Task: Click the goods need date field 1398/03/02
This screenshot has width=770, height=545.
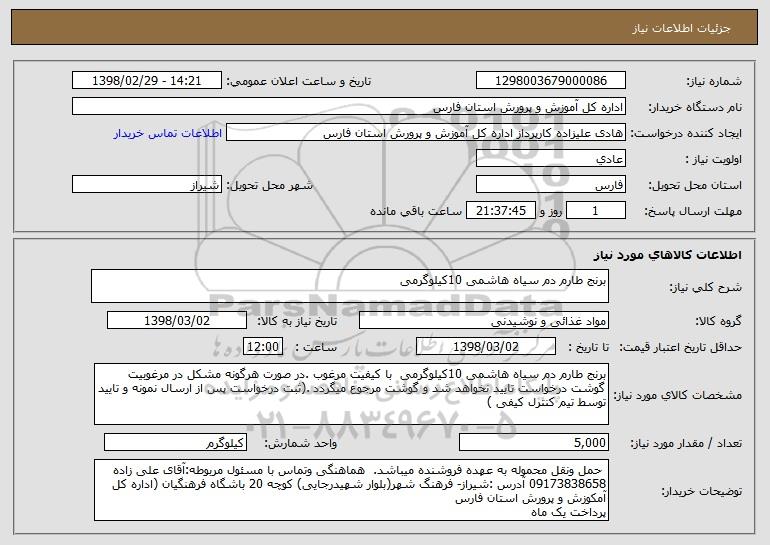Action: [x=177, y=321]
